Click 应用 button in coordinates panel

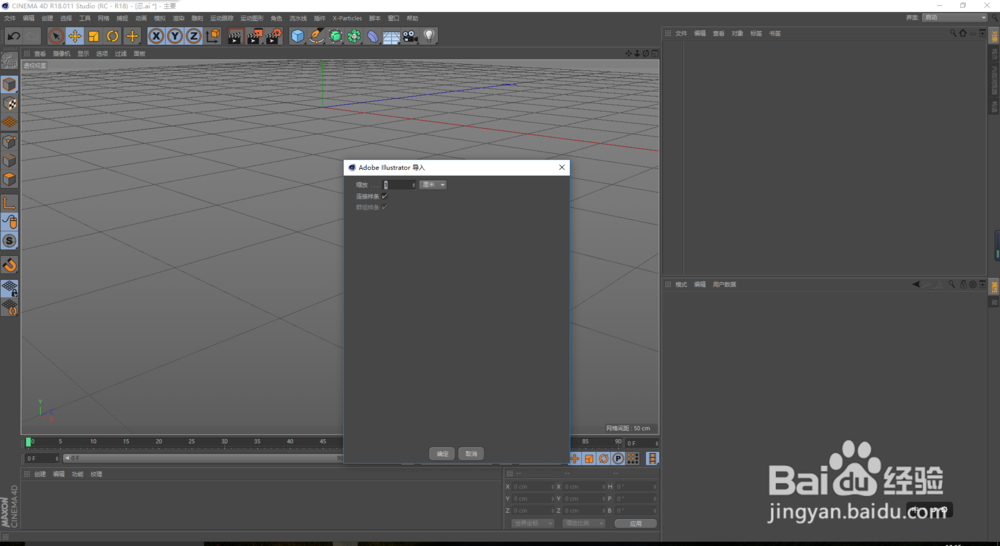click(x=636, y=524)
